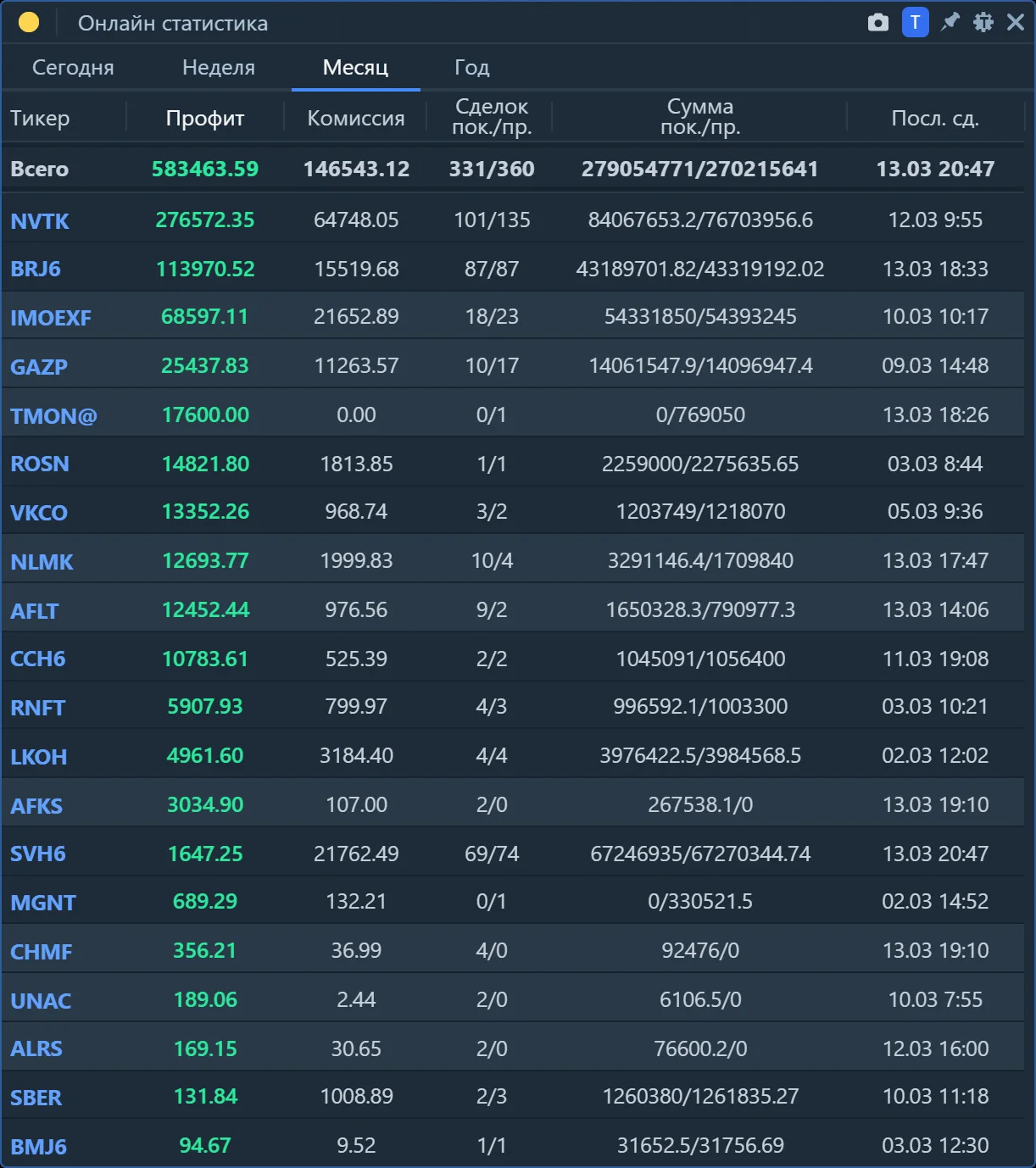Select the ROSN ticker
Image resolution: width=1036 pixels, height=1168 pixels.
click(x=40, y=464)
